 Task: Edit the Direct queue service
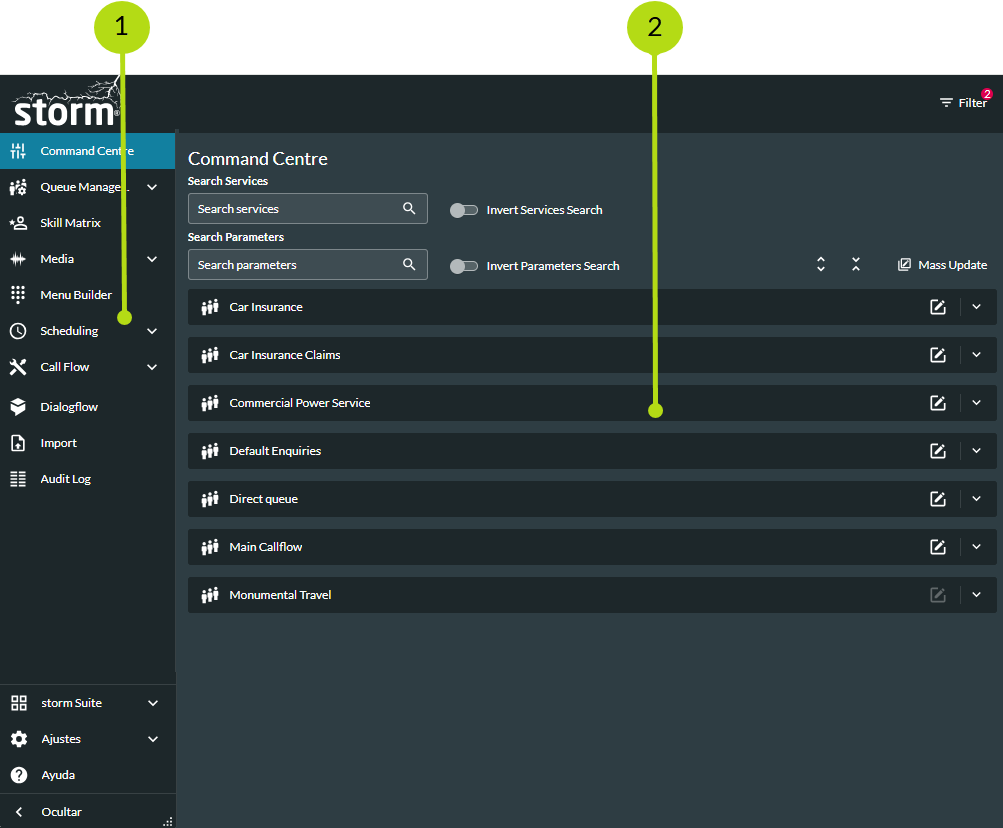938,499
